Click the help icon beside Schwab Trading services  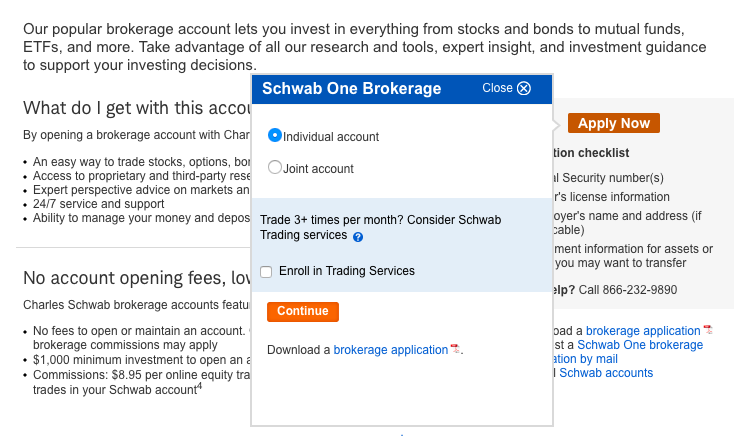(x=358, y=237)
